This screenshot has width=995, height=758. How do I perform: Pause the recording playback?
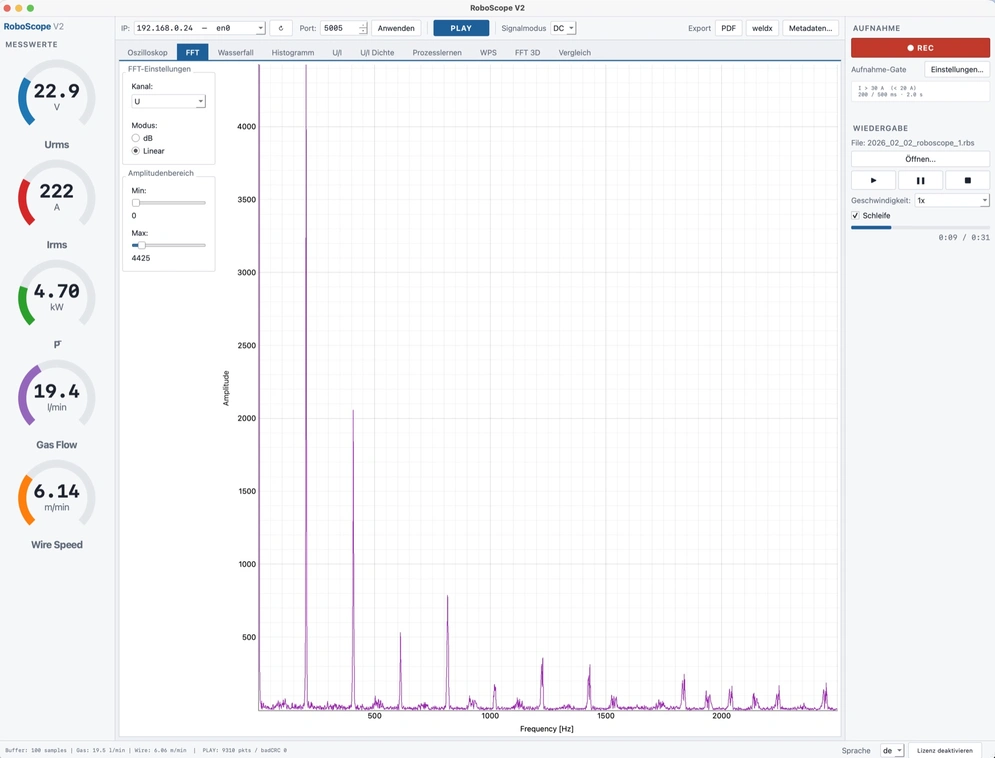coord(920,180)
